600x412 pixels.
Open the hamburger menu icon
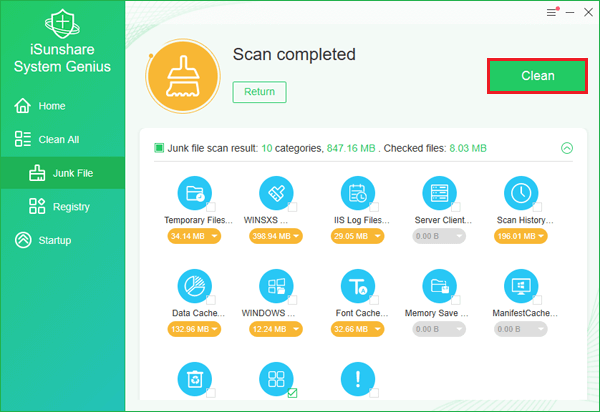(551, 13)
